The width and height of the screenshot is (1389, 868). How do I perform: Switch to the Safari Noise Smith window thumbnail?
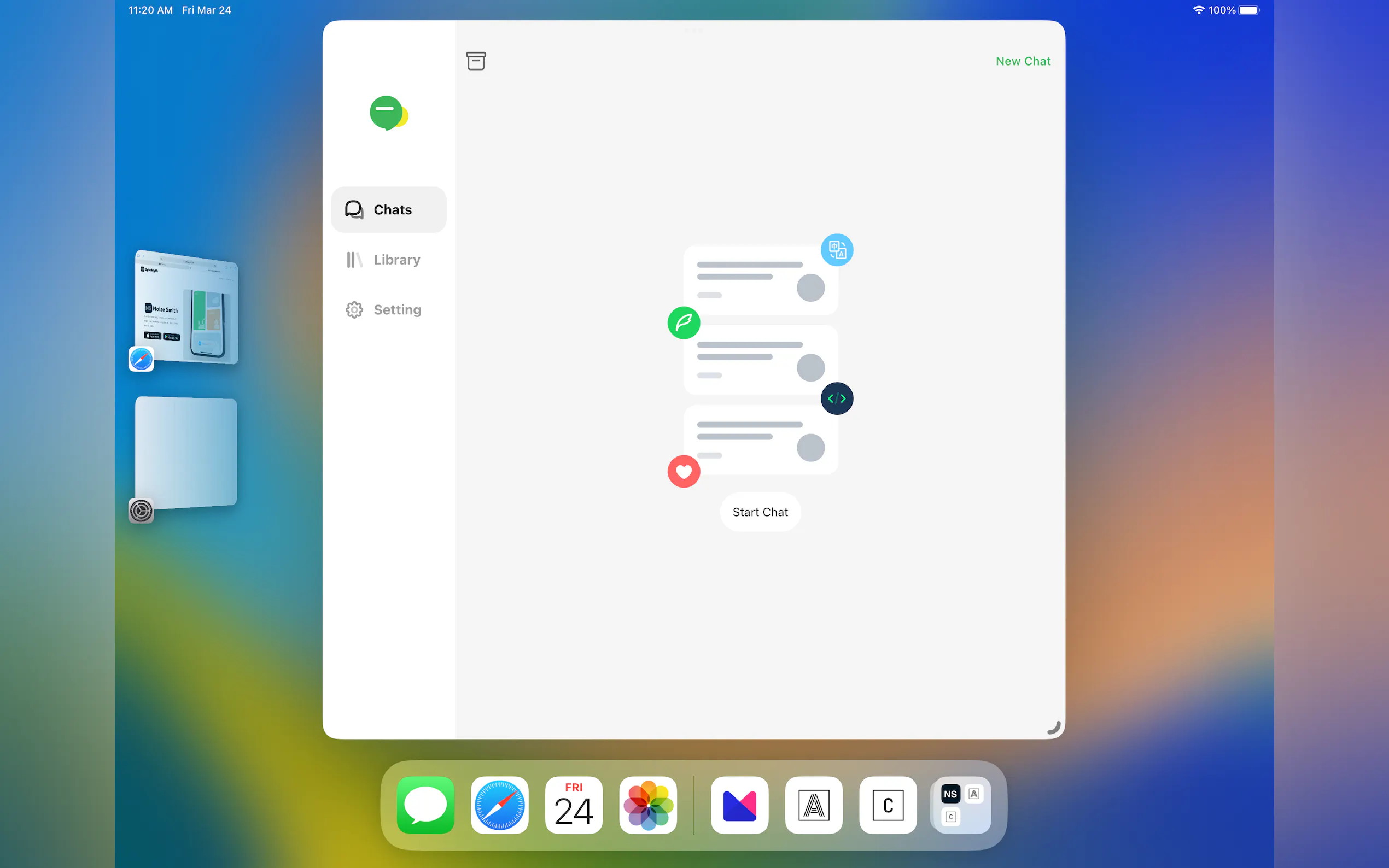click(x=186, y=307)
